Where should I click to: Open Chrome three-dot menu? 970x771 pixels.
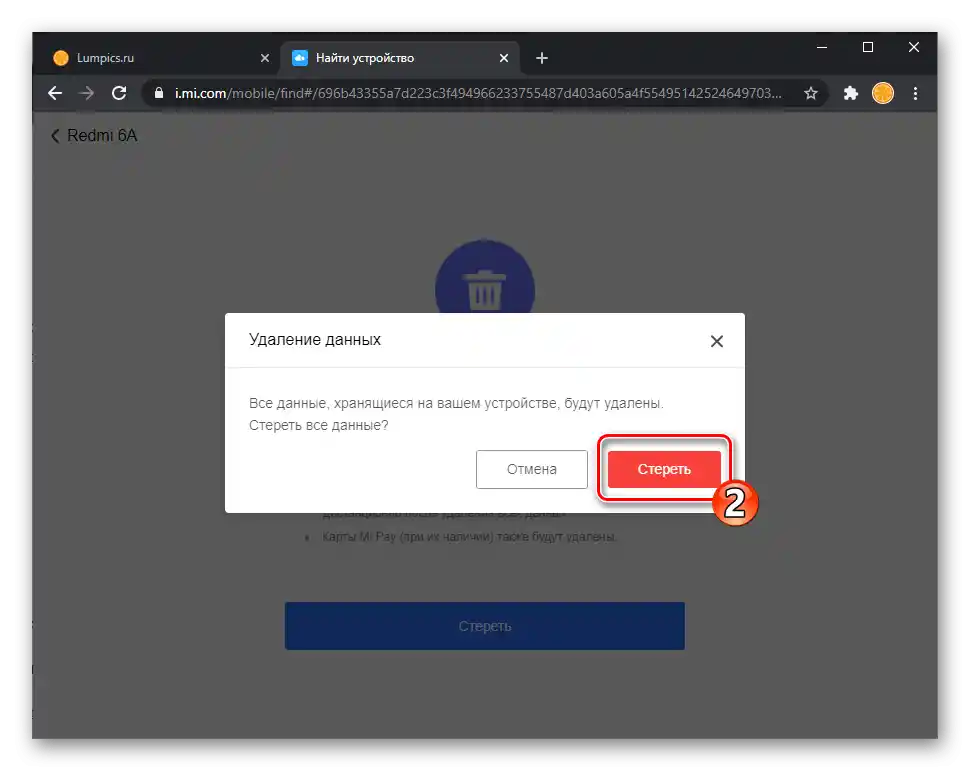[x=916, y=93]
